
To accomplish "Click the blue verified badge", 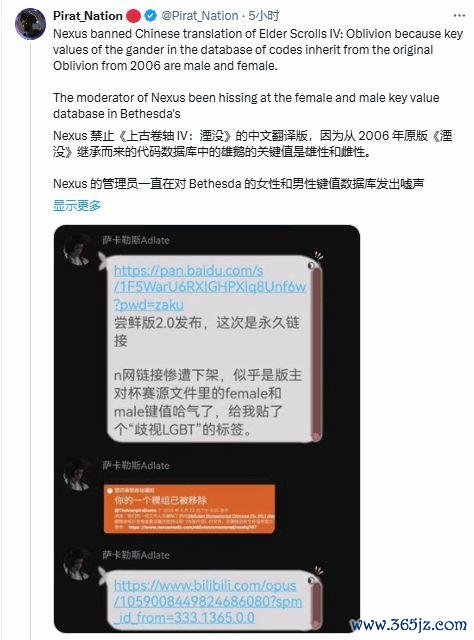I will pyautogui.click(x=151, y=16).
